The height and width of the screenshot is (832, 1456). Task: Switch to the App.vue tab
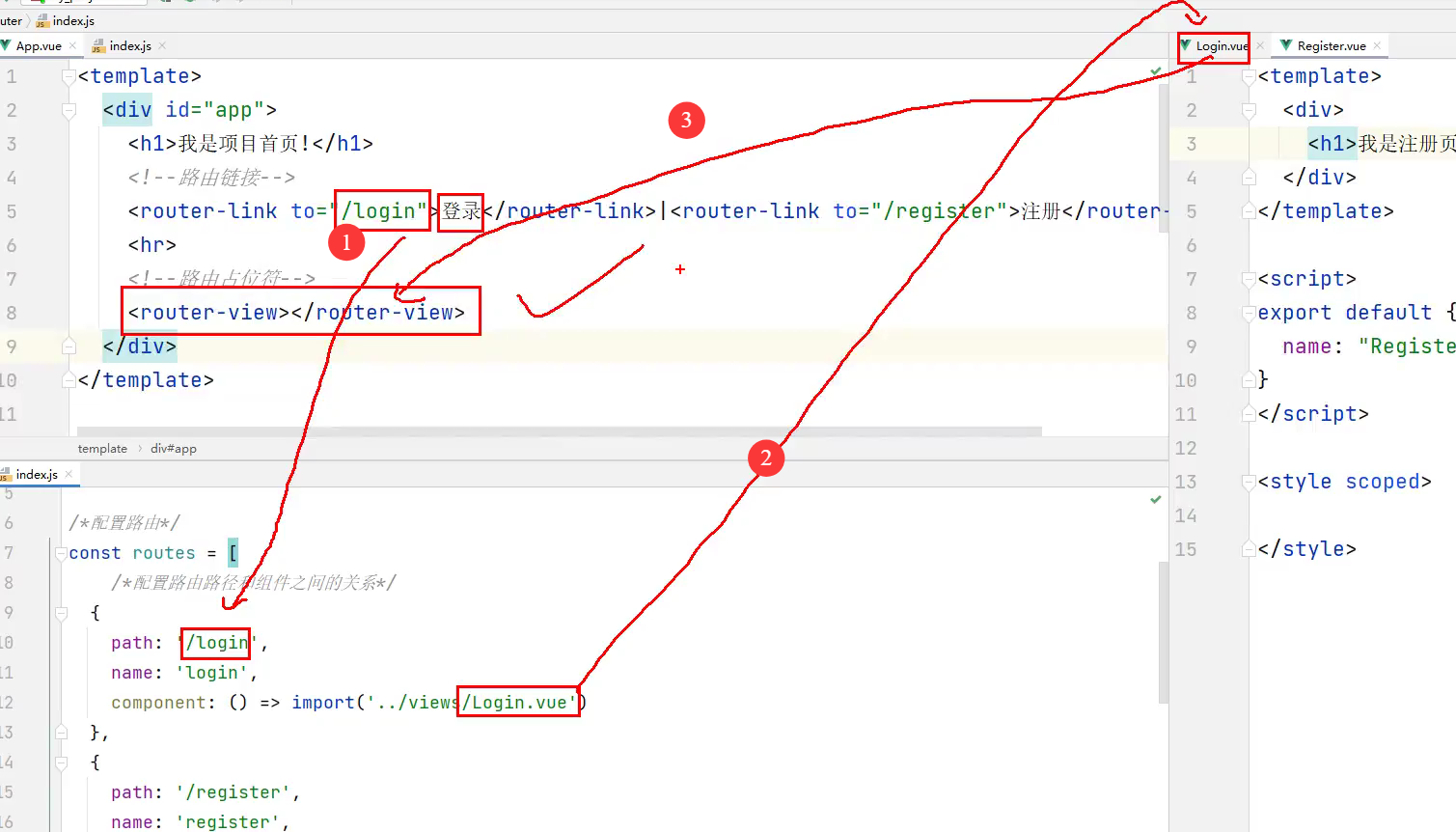(x=39, y=45)
